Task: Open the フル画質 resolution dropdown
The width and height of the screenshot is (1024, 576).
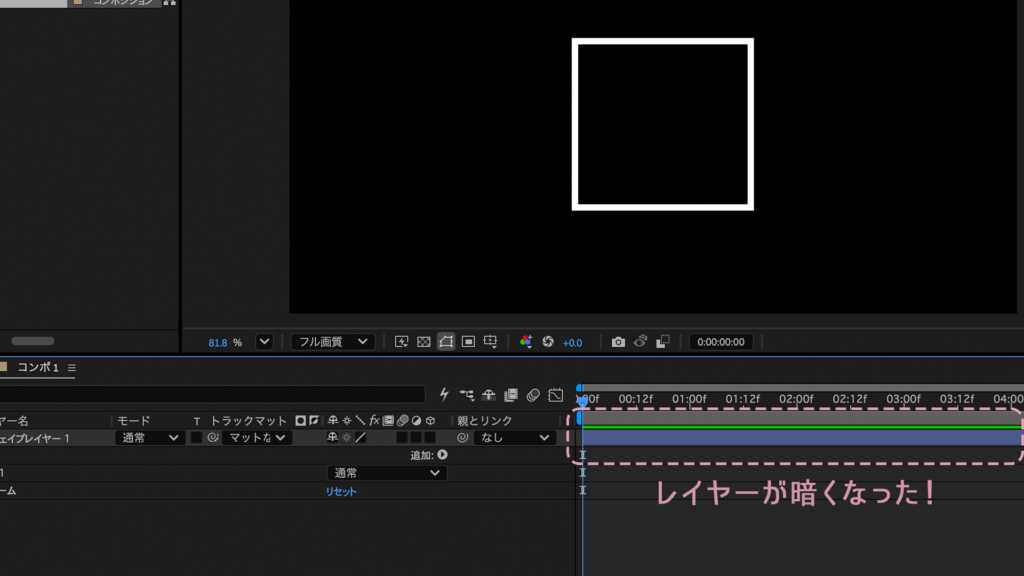Action: (x=332, y=342)
